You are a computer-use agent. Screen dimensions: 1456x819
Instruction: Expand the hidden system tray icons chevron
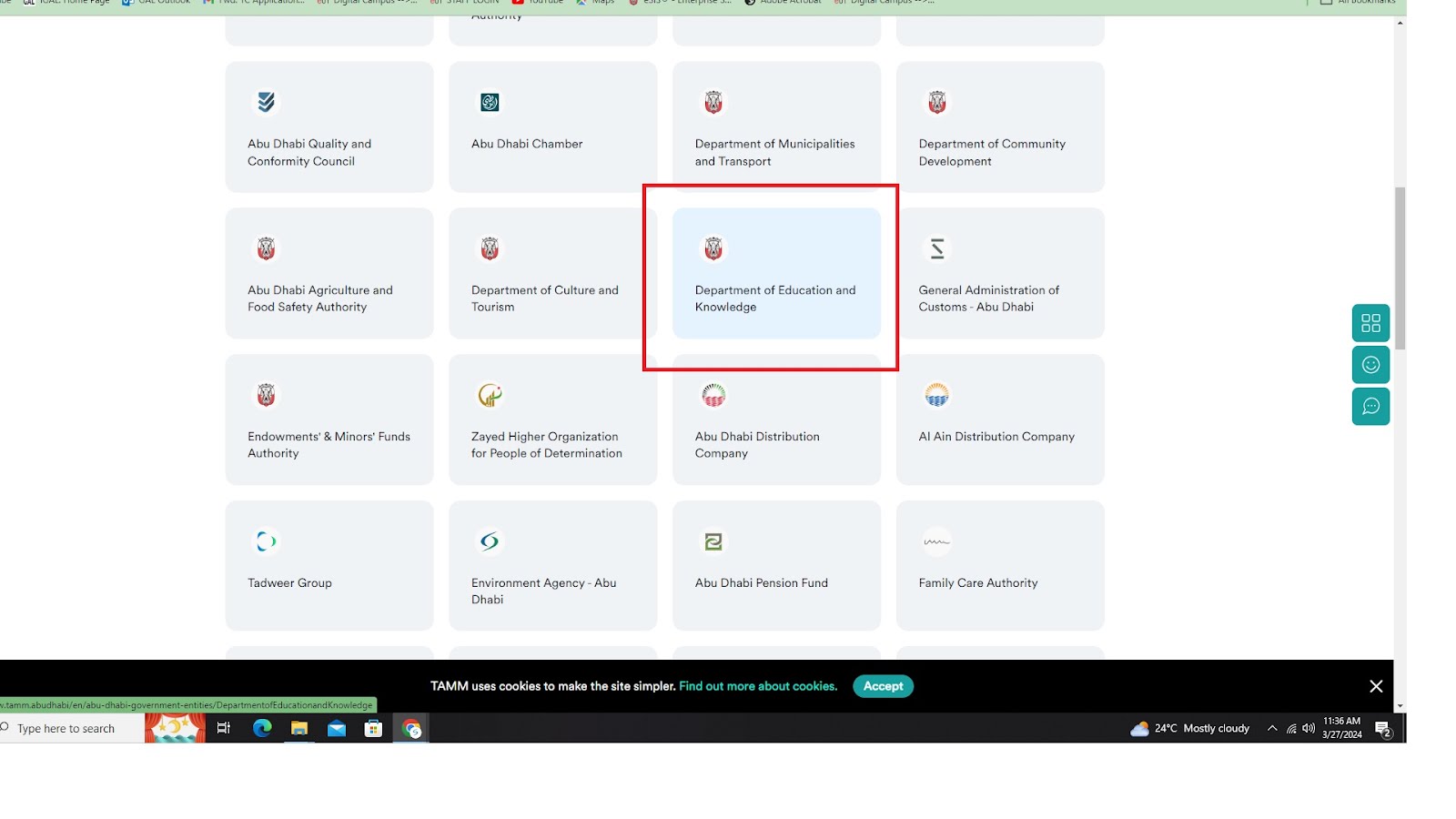(1272, 728)
